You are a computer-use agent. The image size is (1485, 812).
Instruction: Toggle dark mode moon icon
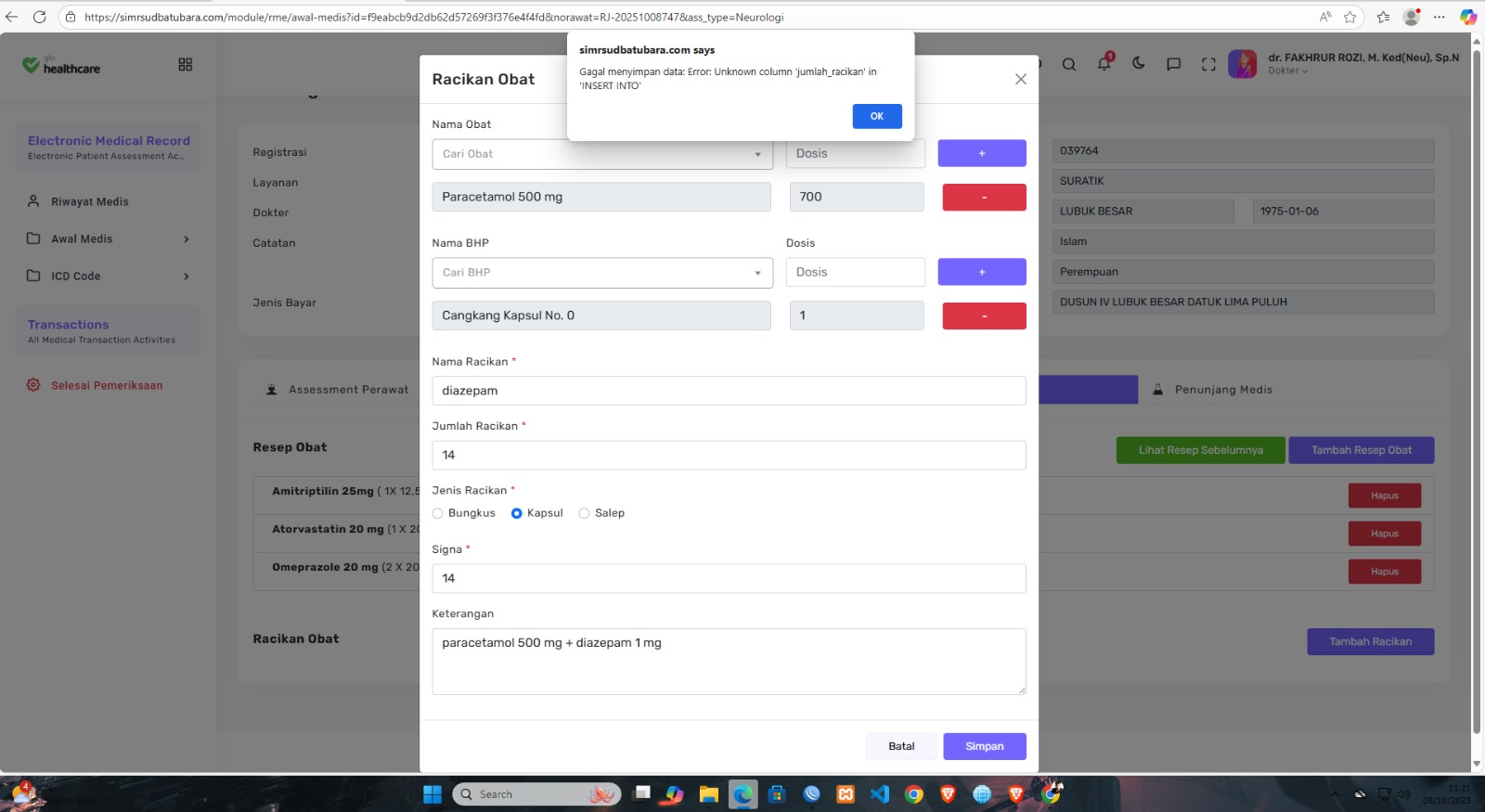[1139, 63]
